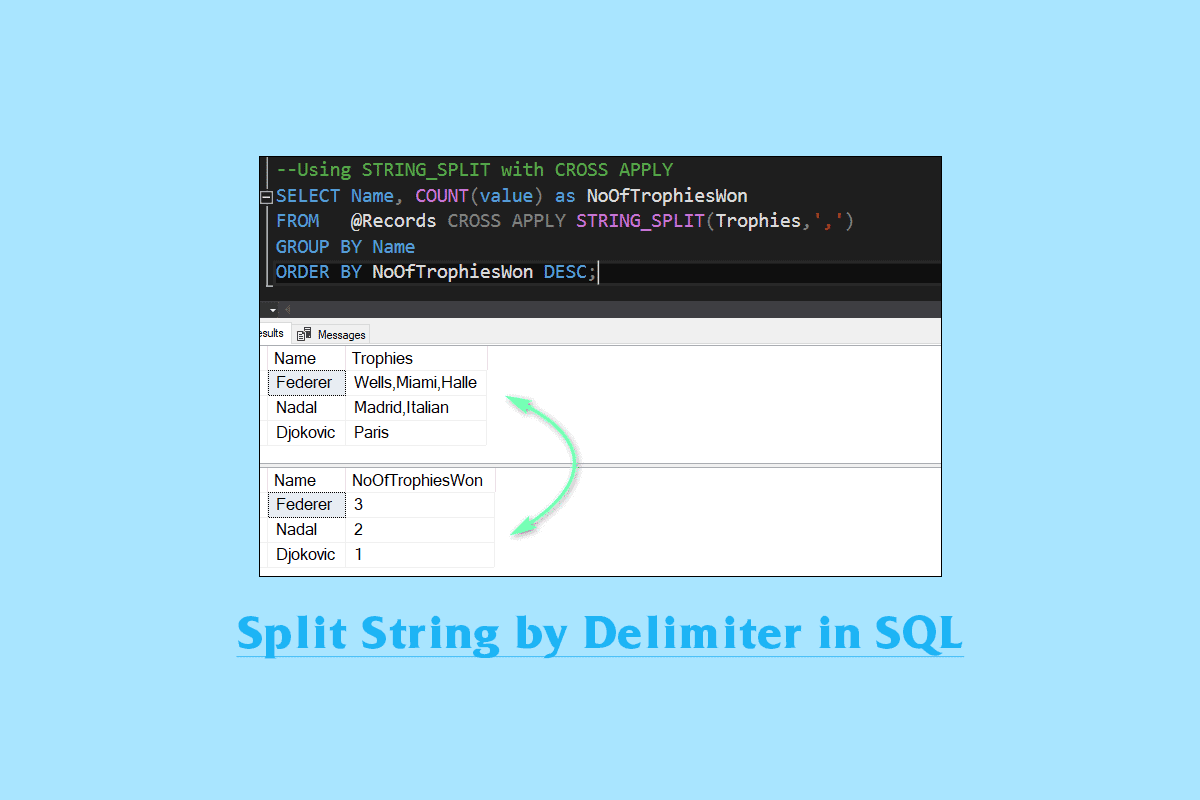Click the Trophies column header
1200x800 pixels.
pos(383,357)
